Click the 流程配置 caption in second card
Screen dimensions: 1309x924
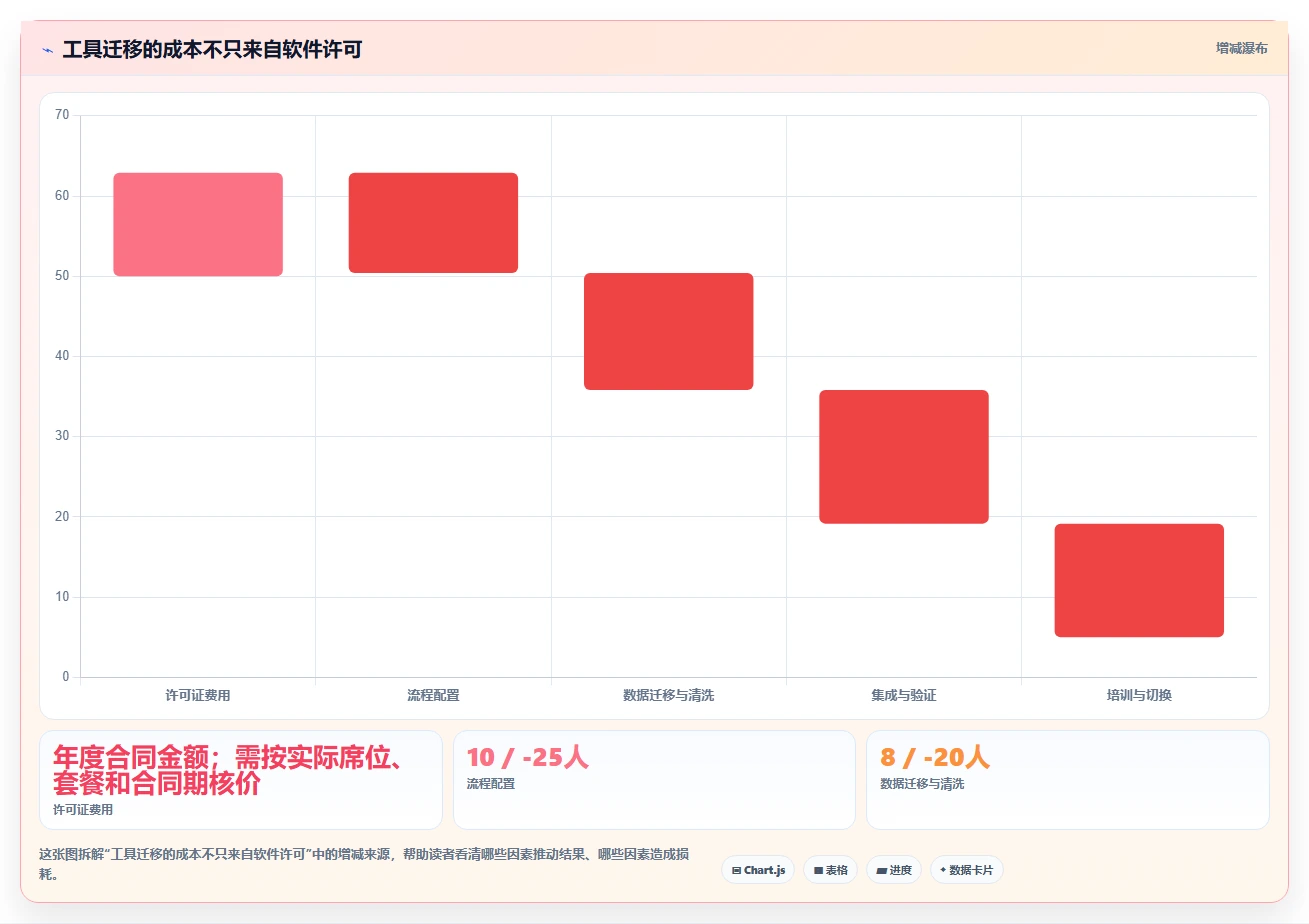click(x=491, y=784)
